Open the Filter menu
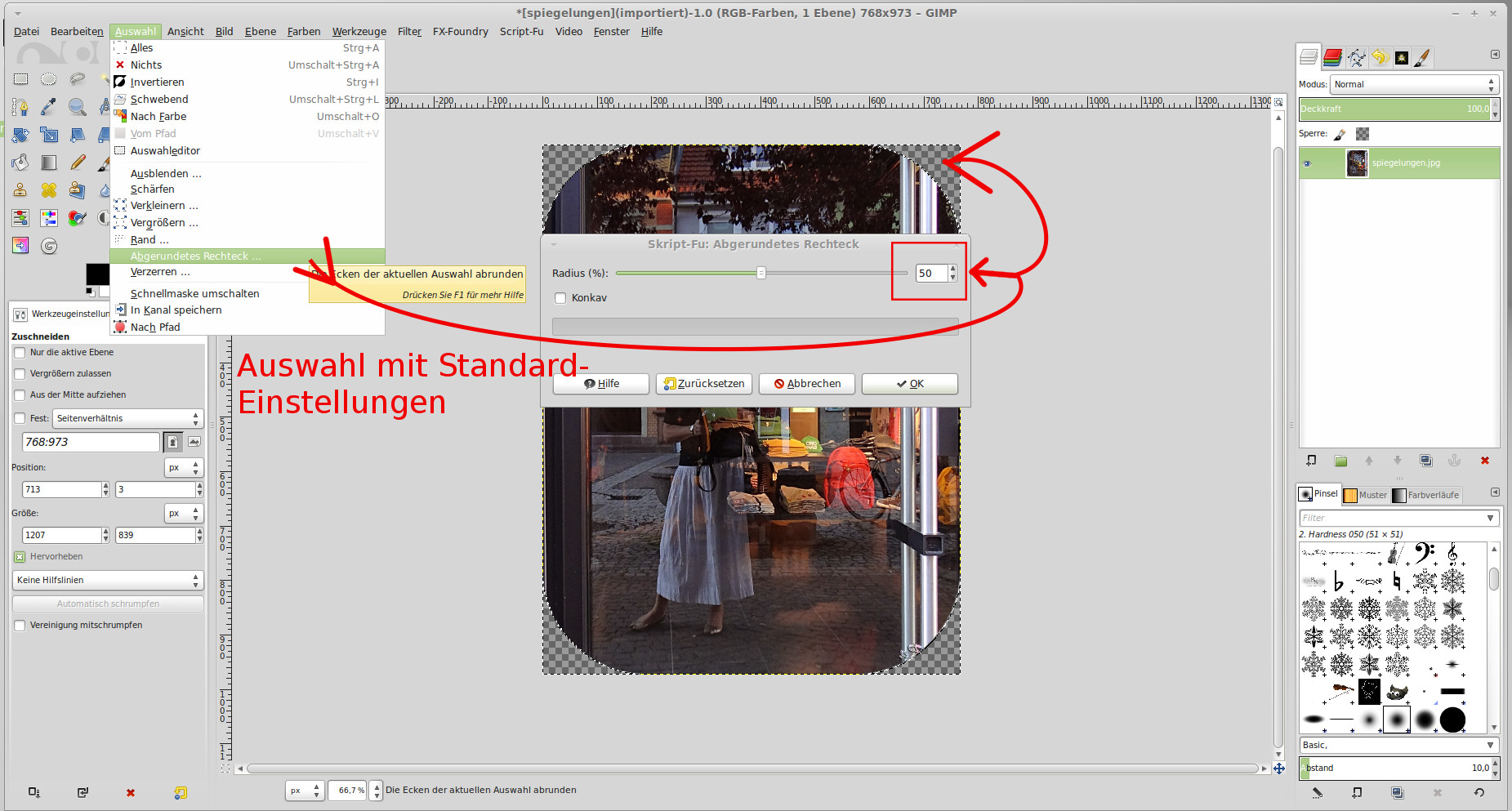The width and height of the screenshot is (1512, 811). (409, 32)
